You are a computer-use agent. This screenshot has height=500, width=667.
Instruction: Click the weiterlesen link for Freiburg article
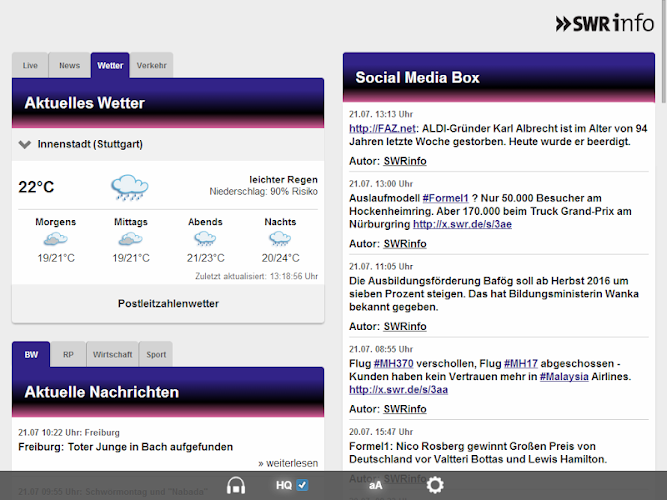288,463
